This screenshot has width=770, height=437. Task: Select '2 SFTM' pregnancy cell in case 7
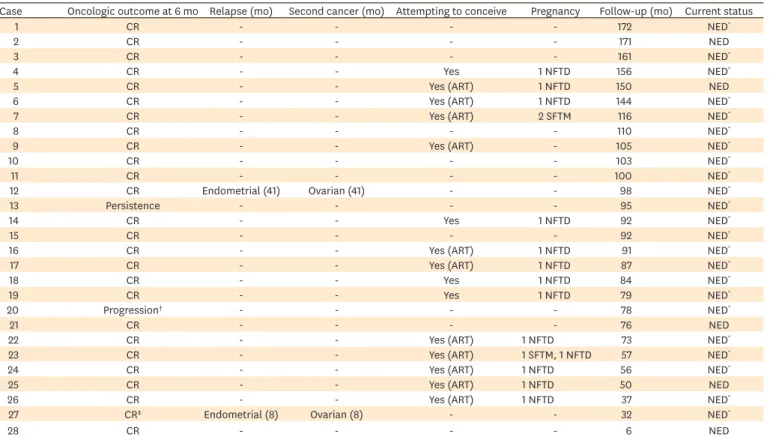(554, 116)
